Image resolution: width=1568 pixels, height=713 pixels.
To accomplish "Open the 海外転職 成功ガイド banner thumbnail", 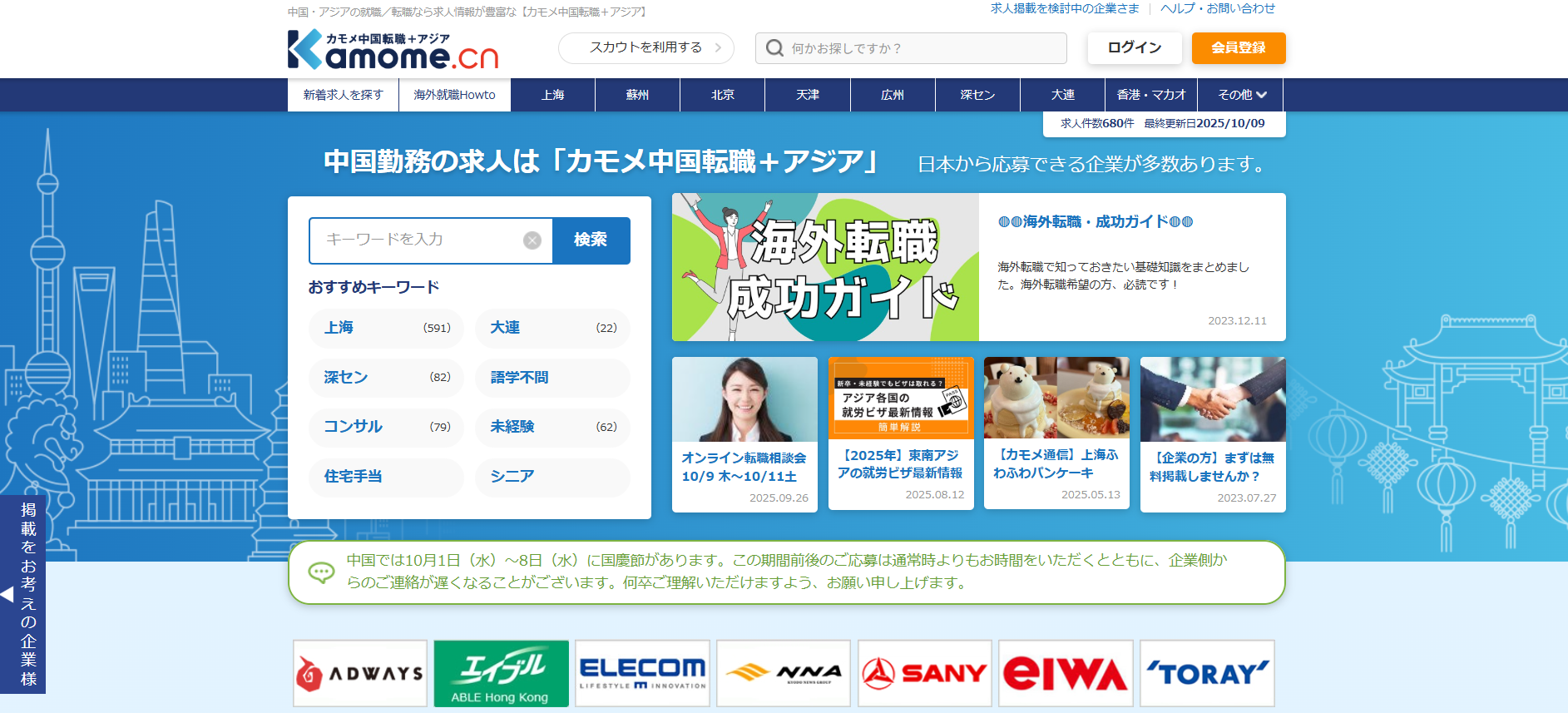I will pos(825,267).
